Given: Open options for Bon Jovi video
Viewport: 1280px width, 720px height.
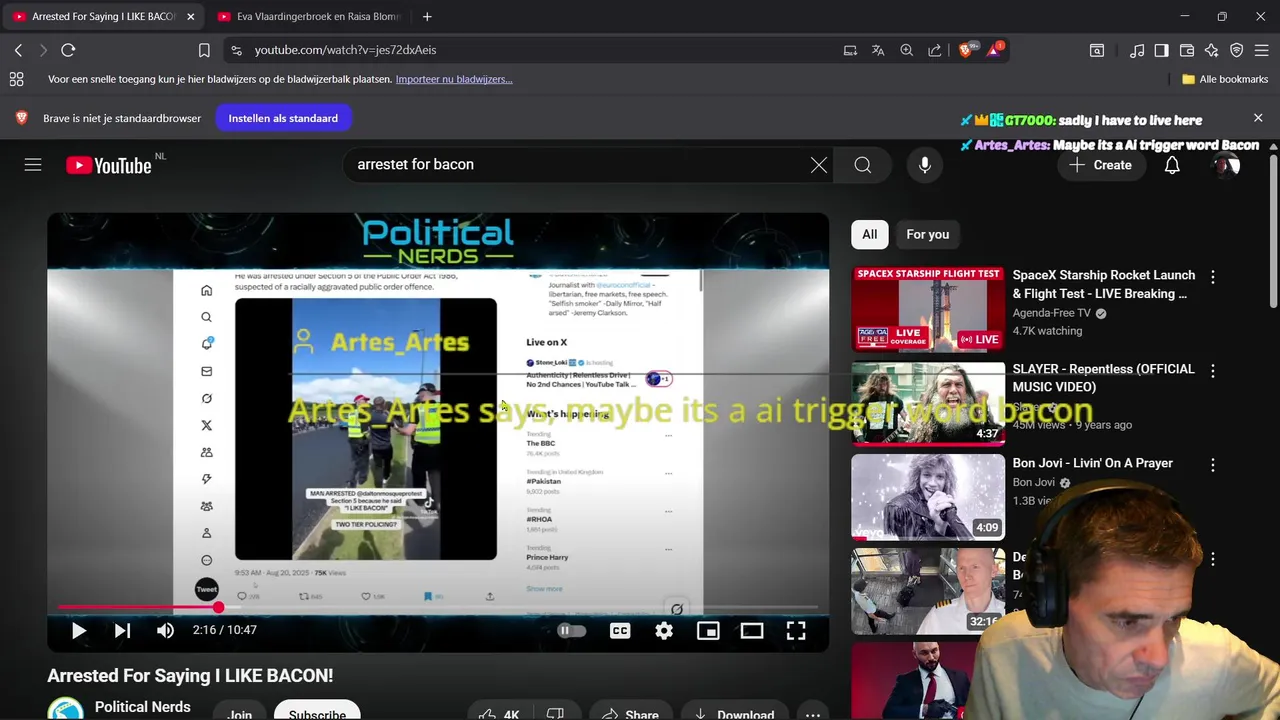Looking at the screenshot, I should (x=1213, y=465).
